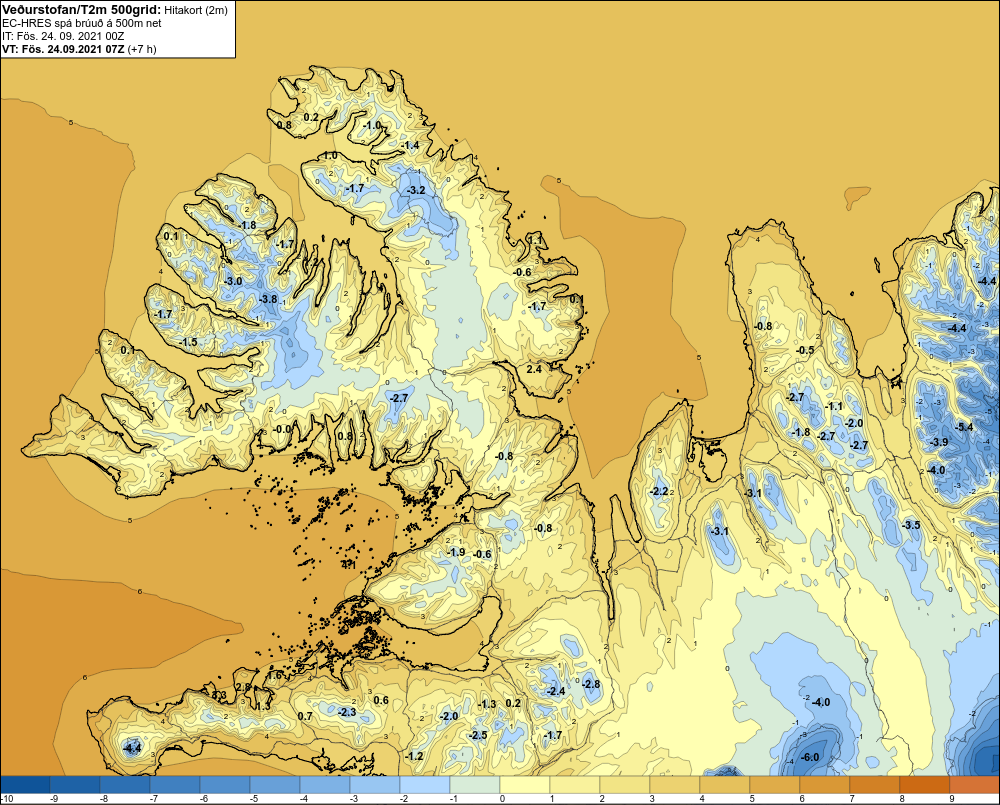The width and height of the screenshot is (1000, 805).
Task: Click the -6.0 temperature value
Action: [x=809, y=757]
